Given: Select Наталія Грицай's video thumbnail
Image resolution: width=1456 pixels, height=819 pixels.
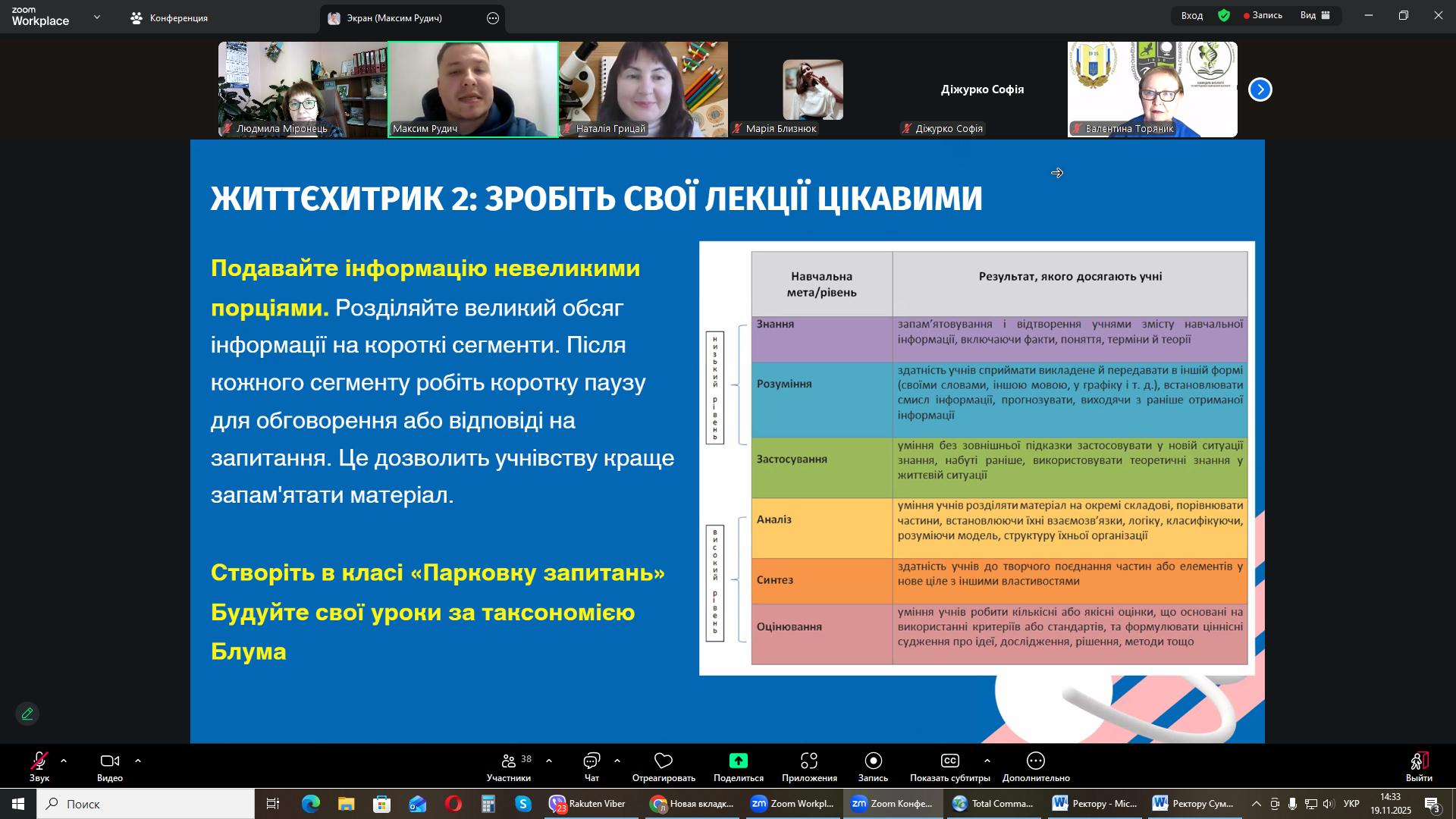Looking at the screenshot, I should pos(643,89).
